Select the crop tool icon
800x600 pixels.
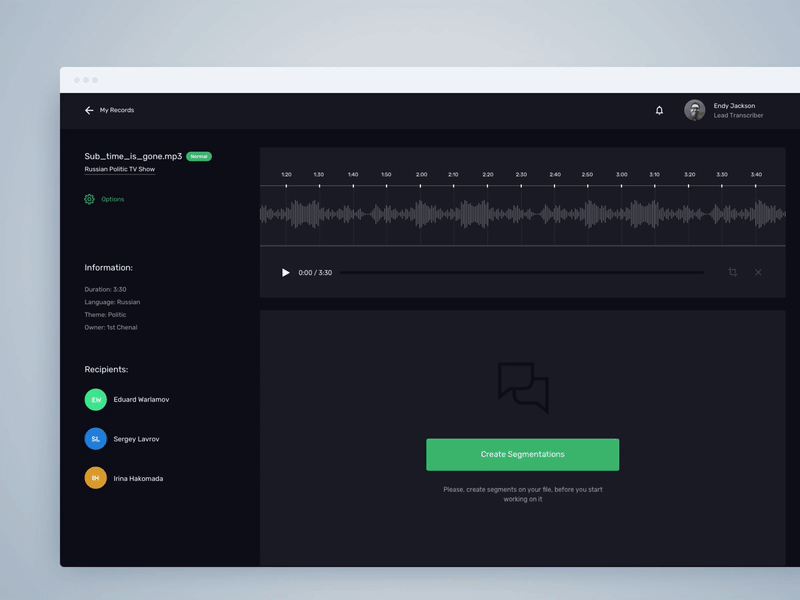(x=733, y=272)
